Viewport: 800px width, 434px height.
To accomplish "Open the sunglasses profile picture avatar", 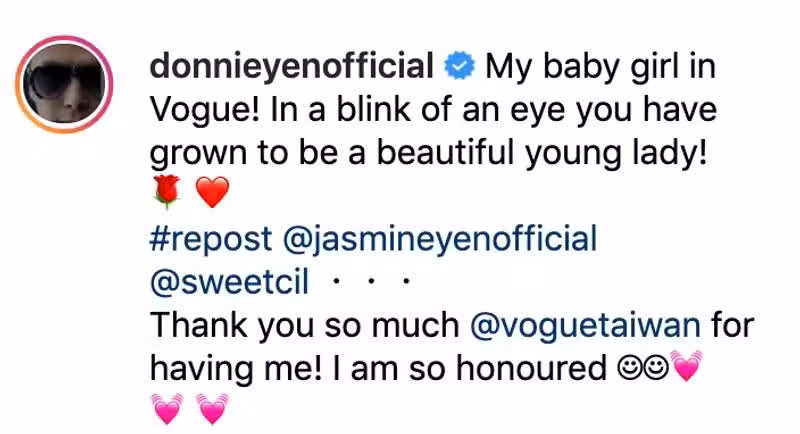I will pos(64,84).
